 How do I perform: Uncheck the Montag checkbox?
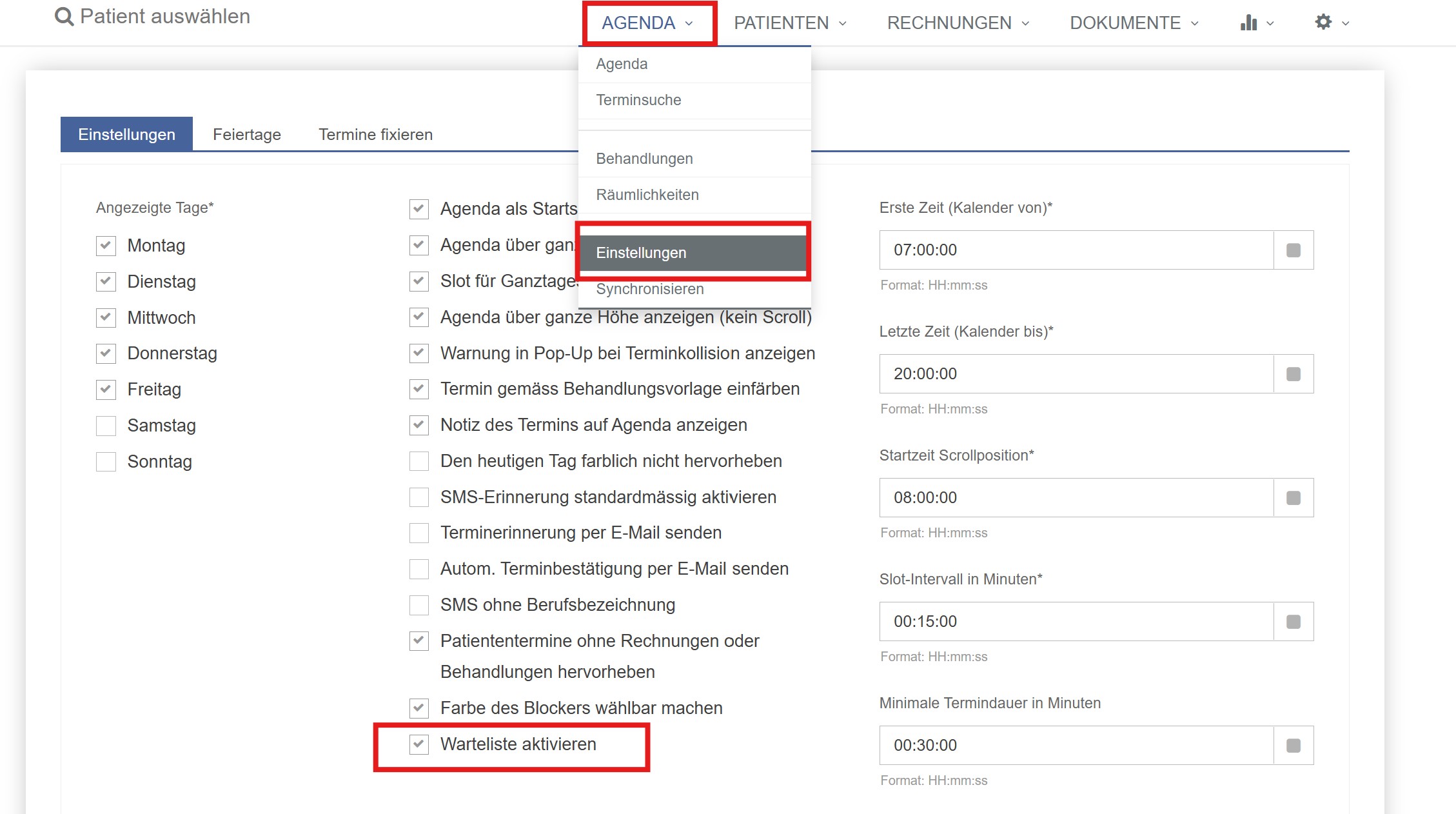106,246
